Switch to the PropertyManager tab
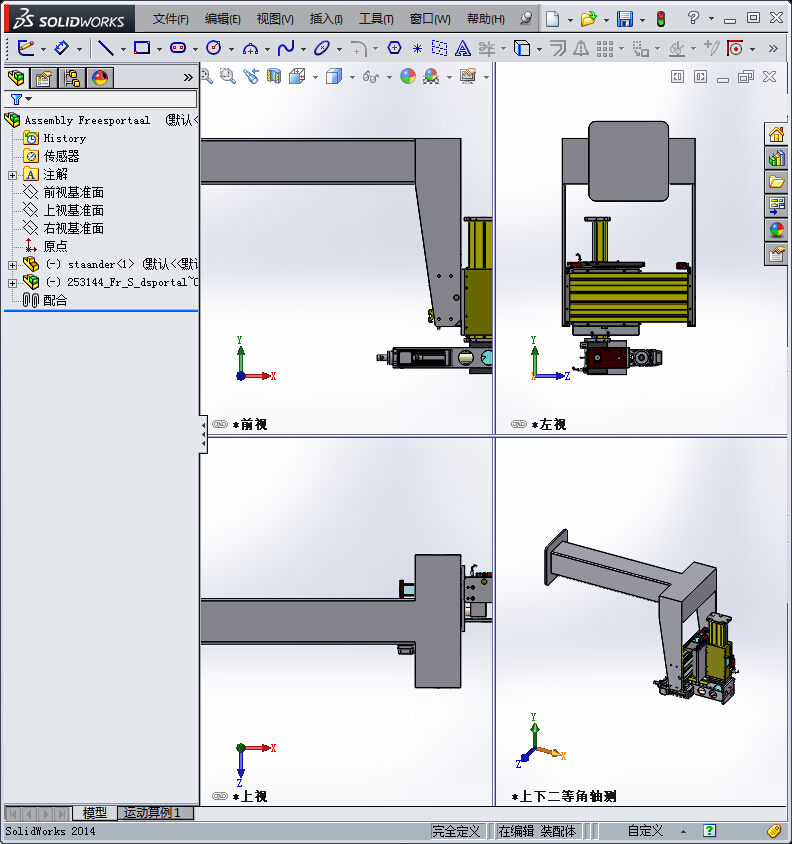 click(x=44, y=78)
